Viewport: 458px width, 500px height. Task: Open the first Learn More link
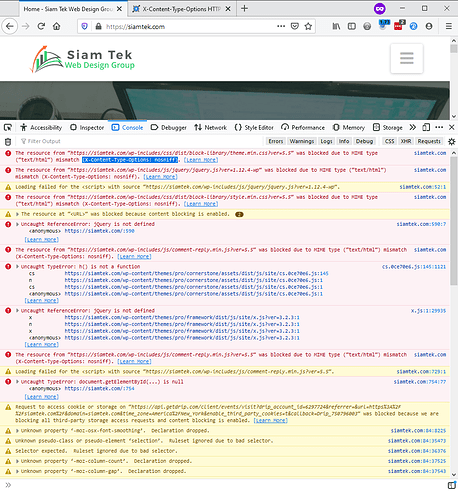pos(201,160)
